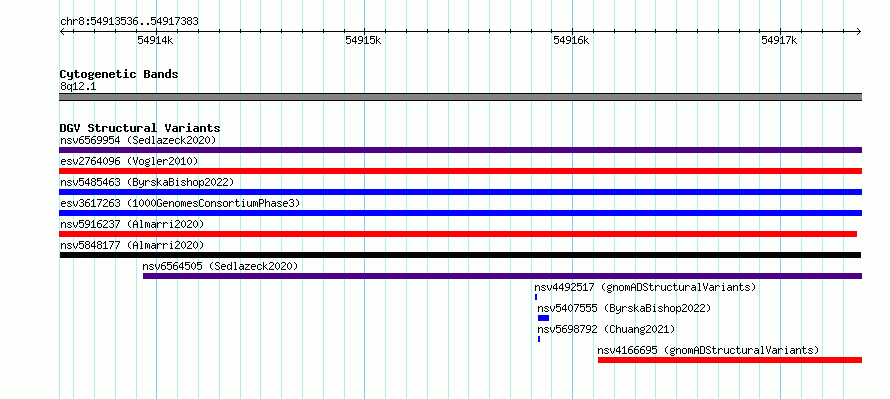The image size is (890, 399).
Task: Click the Cytogenetic Bands track title
Action: 119,74
